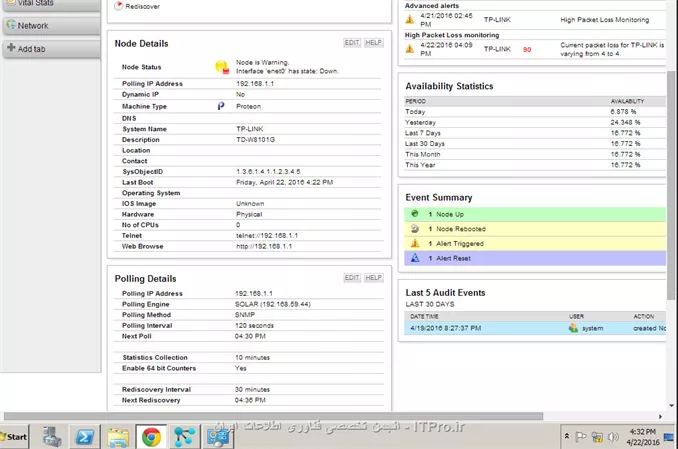Click the plus icon for Add tab
Viewport: 678px width, 449px height.
tap(11, 47)
